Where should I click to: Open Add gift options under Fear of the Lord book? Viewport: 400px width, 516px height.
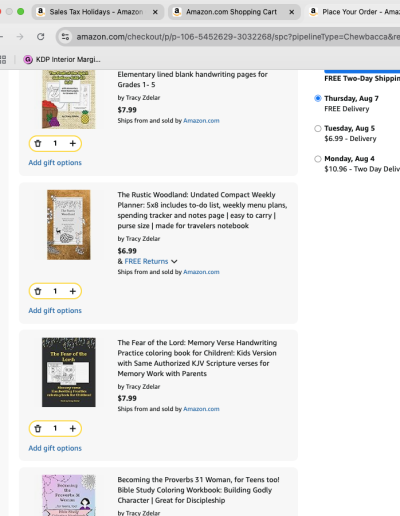55,448
